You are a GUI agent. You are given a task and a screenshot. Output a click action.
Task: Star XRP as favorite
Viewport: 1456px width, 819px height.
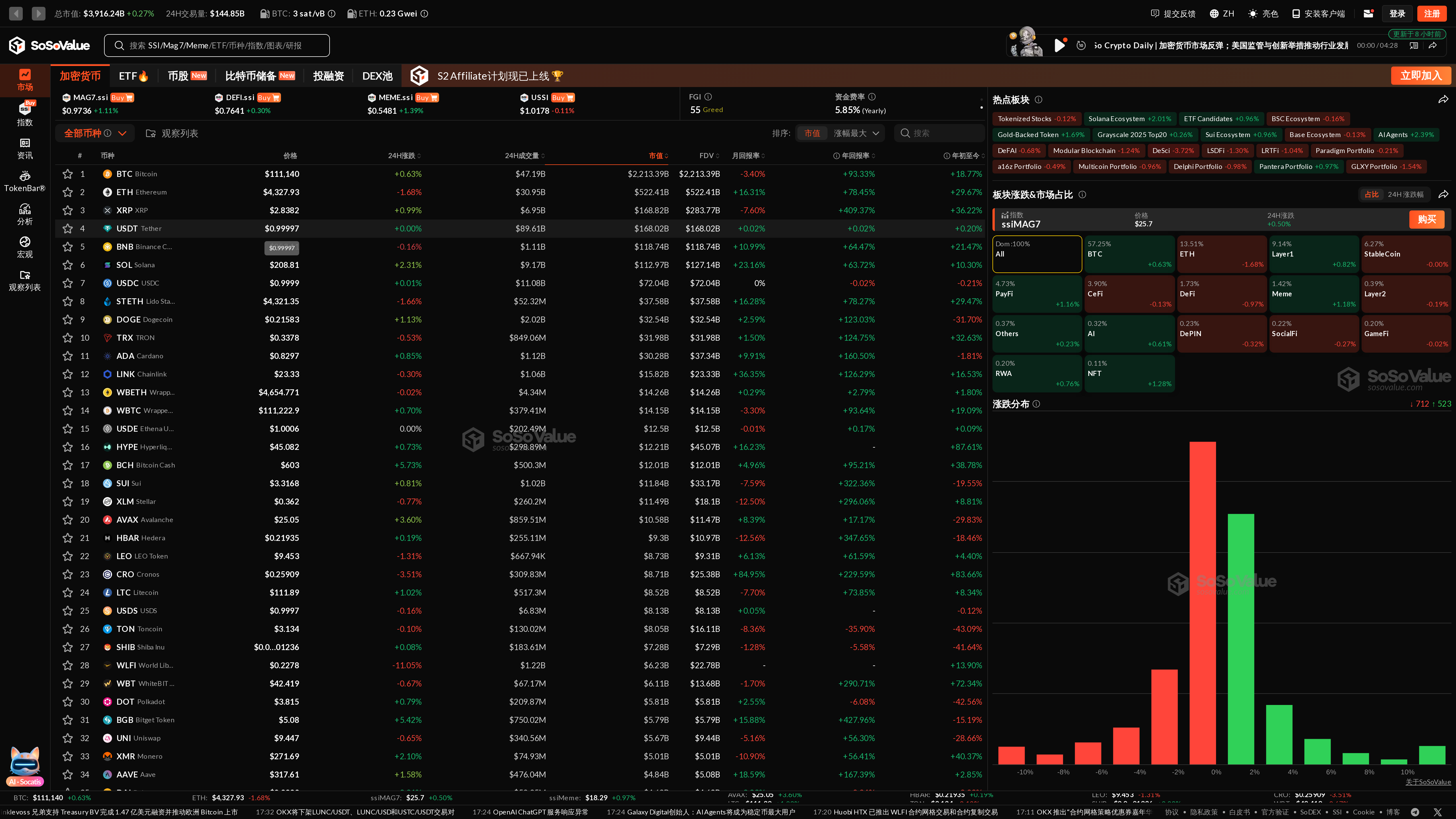point(67,210)
